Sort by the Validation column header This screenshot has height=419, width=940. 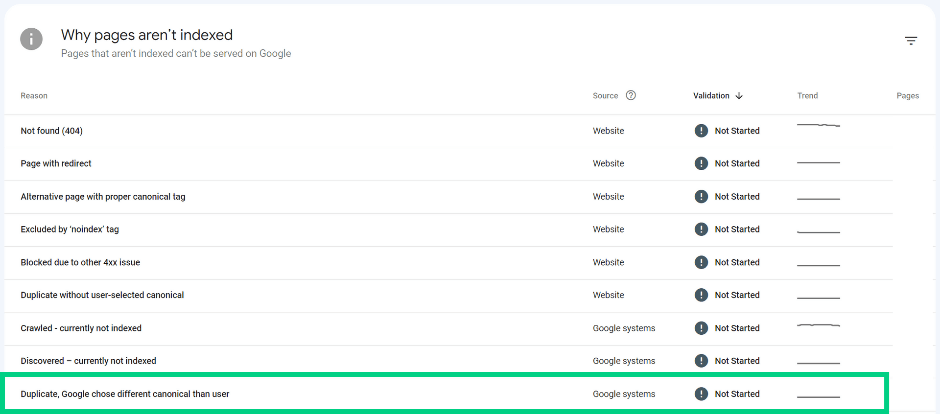point(712,96)
